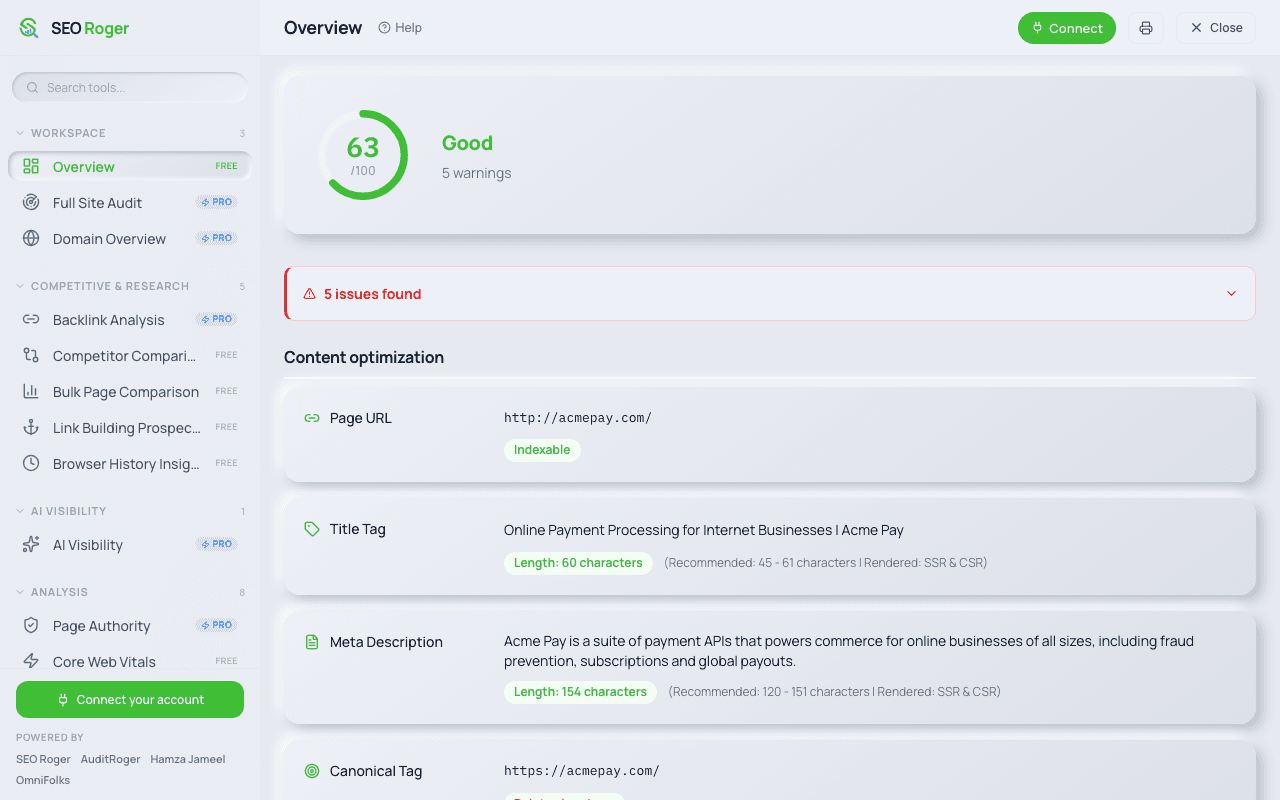Click the Page Authority shield icon

[x=31, y=625]
